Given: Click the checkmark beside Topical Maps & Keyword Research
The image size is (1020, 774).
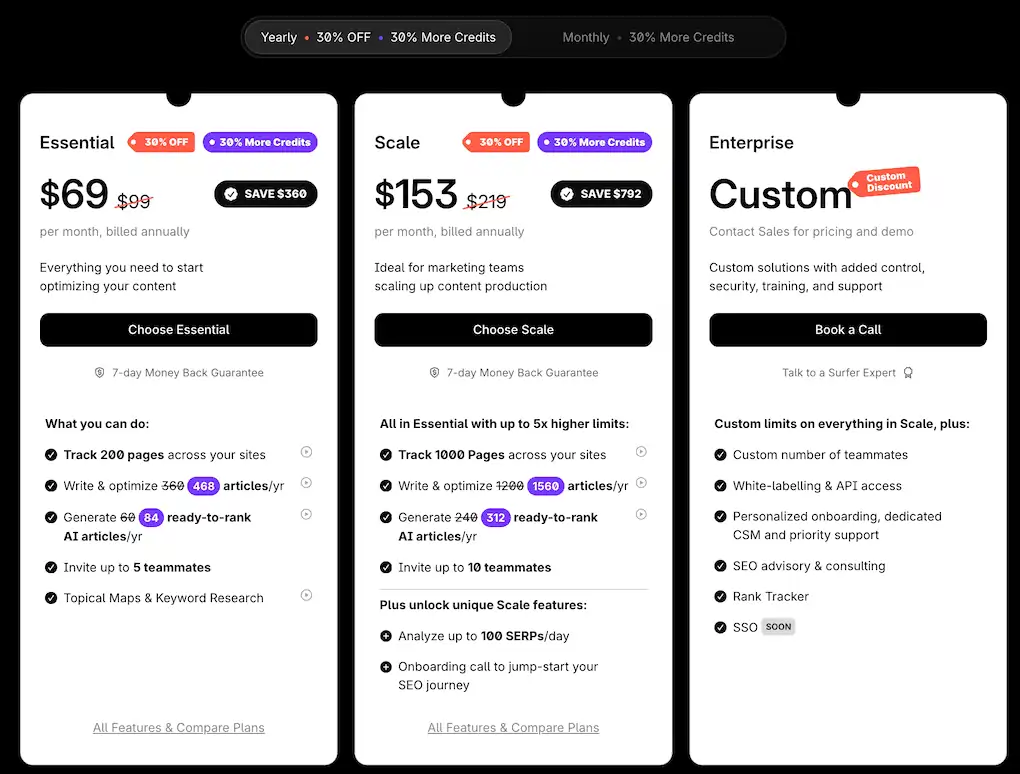Looking at the screenshot, I should pyautogui.click(x=50, y=597).
